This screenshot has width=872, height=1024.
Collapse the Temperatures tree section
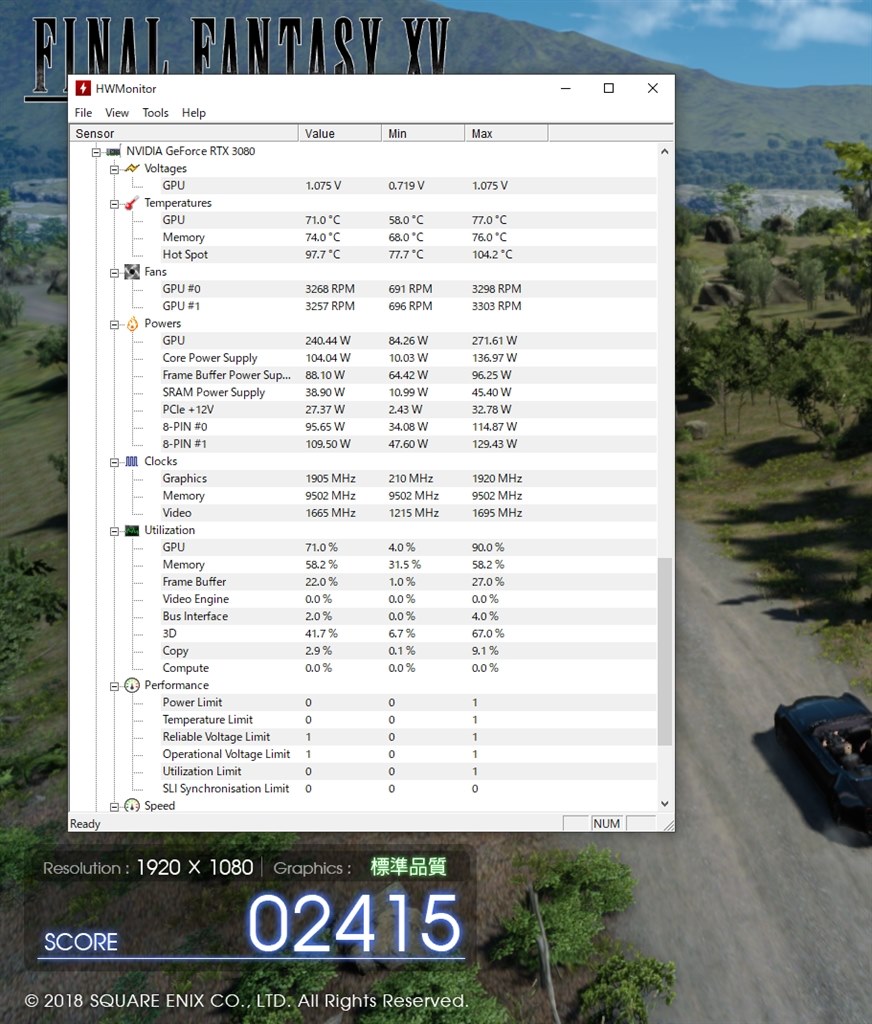click(114, 204)
